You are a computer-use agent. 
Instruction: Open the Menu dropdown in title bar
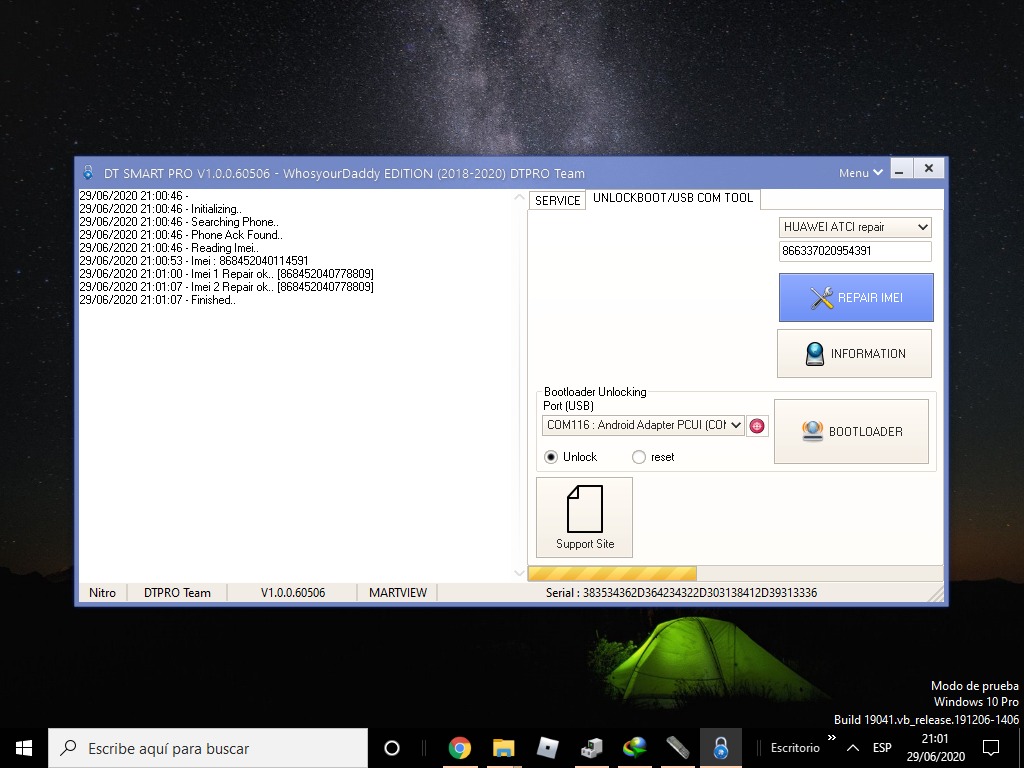[860, 173]
